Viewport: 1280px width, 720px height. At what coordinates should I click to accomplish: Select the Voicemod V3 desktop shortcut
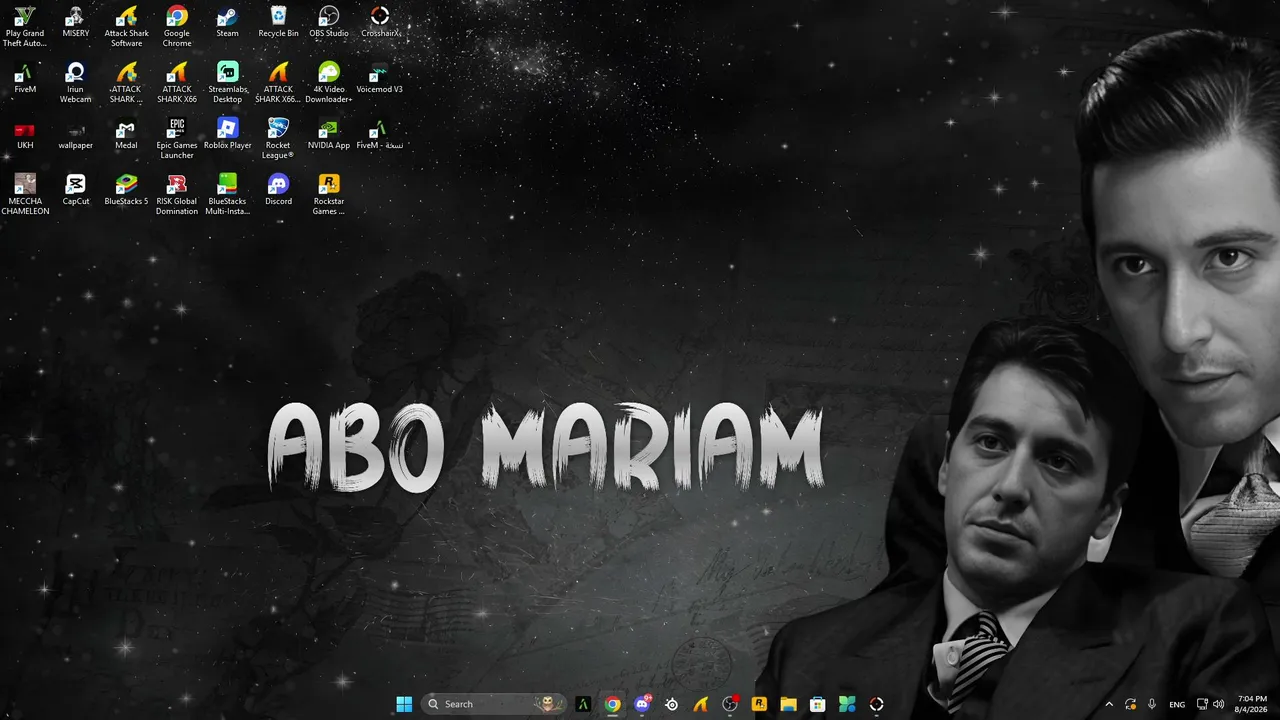click(380, 78)
